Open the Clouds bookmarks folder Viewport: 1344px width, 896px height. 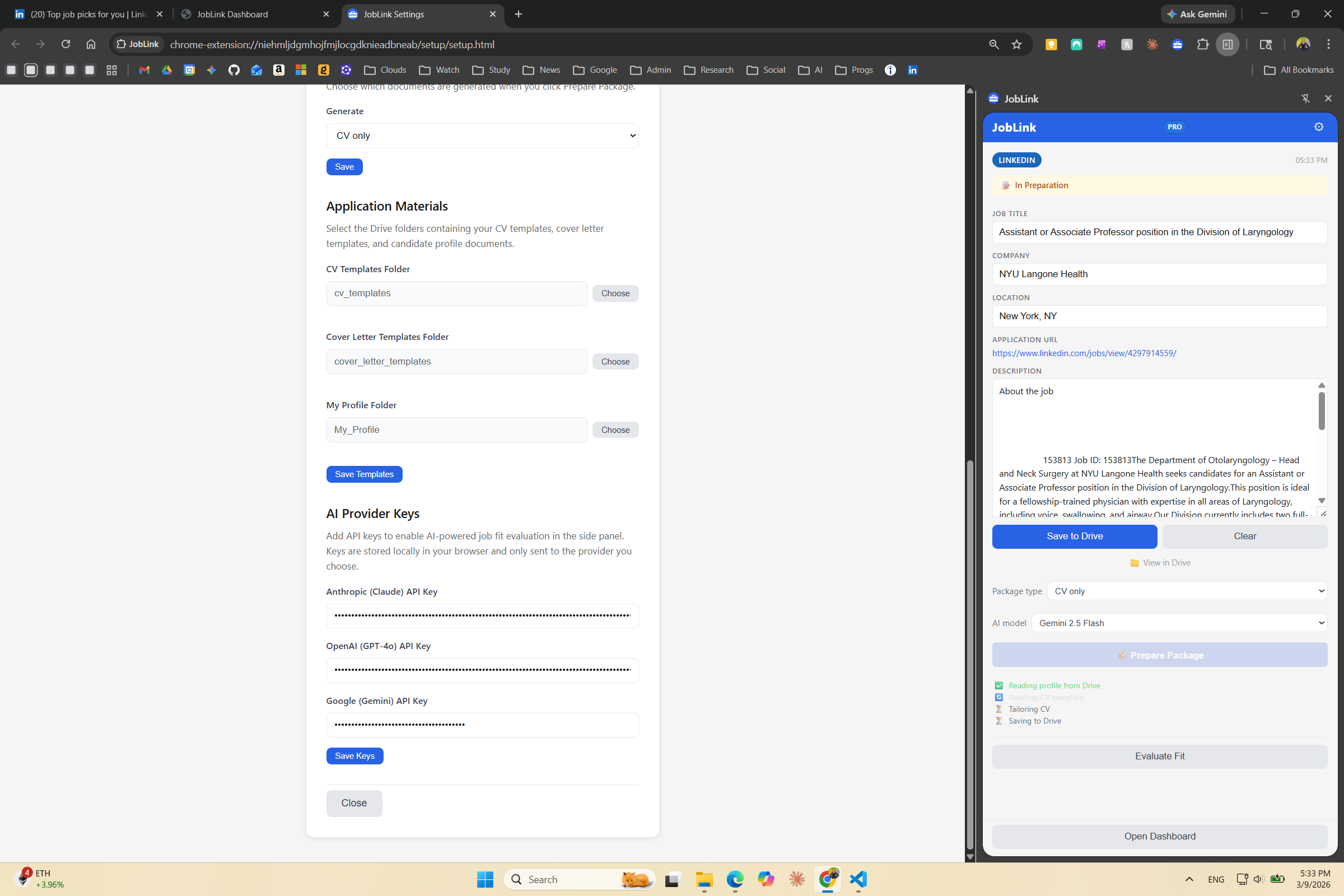pyautogui.click(x=385, y=69)
